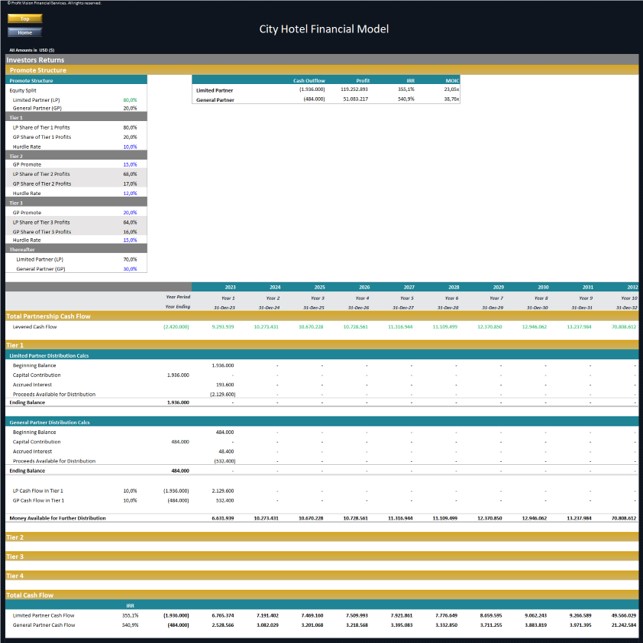Screen dimensions: 643x643
Task: Click Limited Partner Distribution Calcs section header
Action: [x=322, y=355]
